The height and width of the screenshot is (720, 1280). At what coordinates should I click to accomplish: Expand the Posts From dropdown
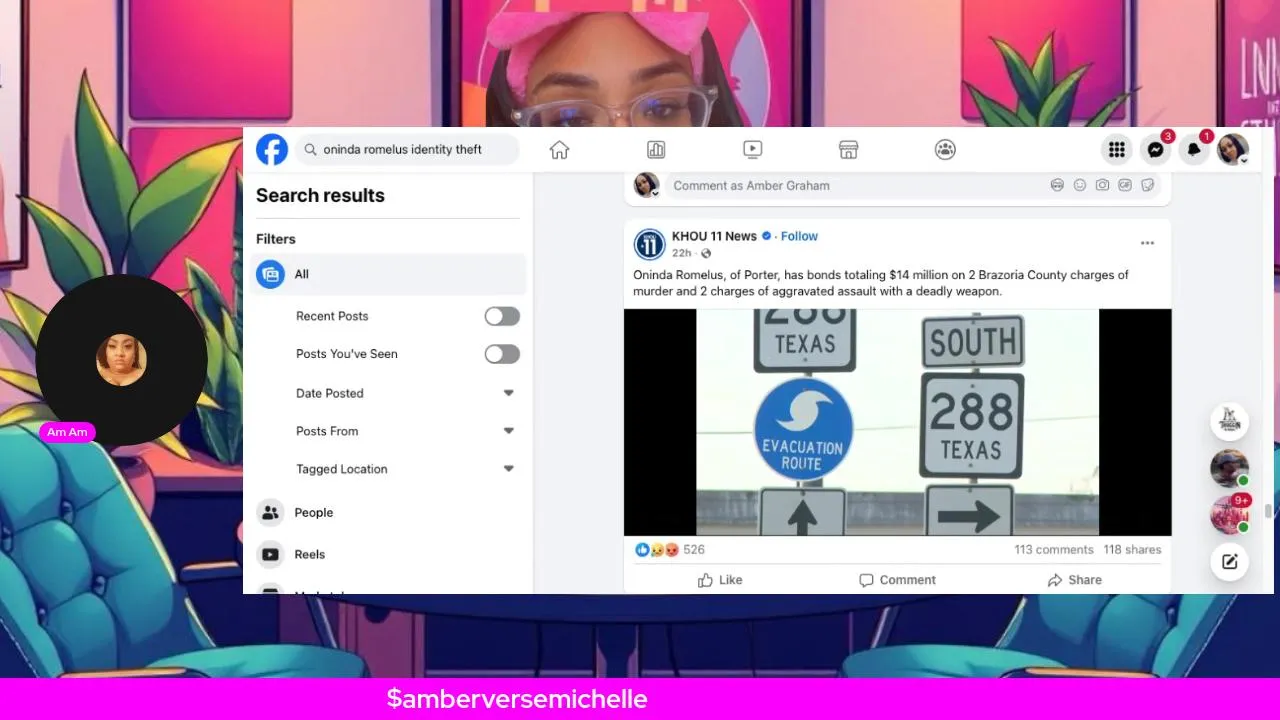click(508, 431)
